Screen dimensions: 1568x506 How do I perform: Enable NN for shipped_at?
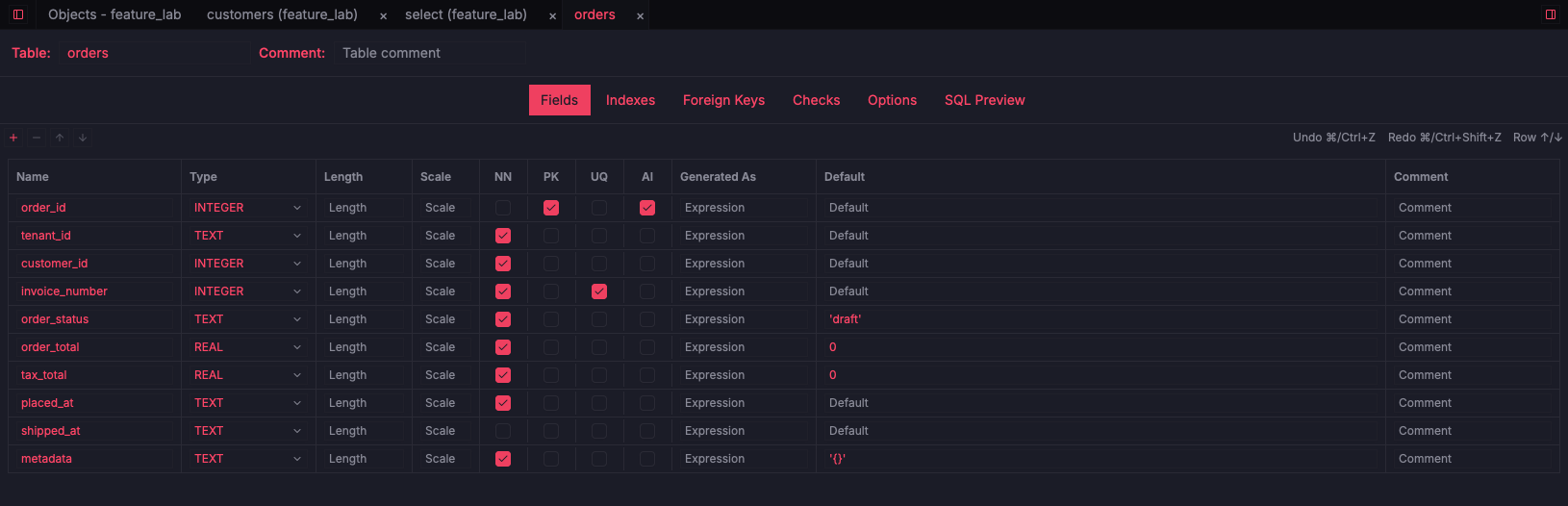click(x=503, y=431)
